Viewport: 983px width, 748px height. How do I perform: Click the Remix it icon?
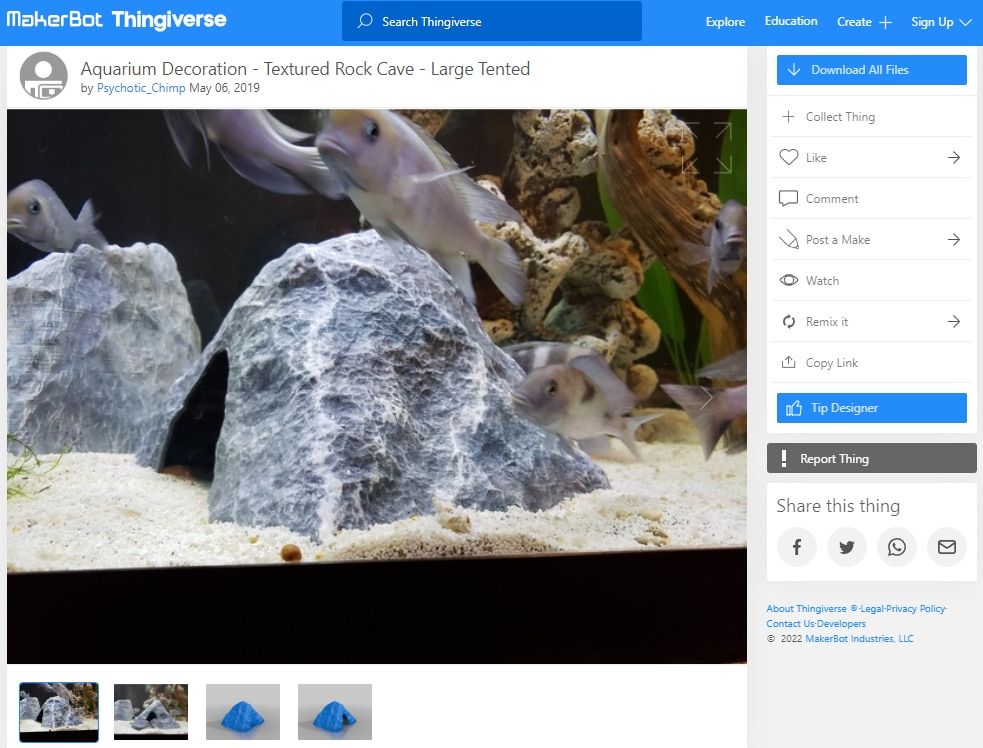click(790, 321)
